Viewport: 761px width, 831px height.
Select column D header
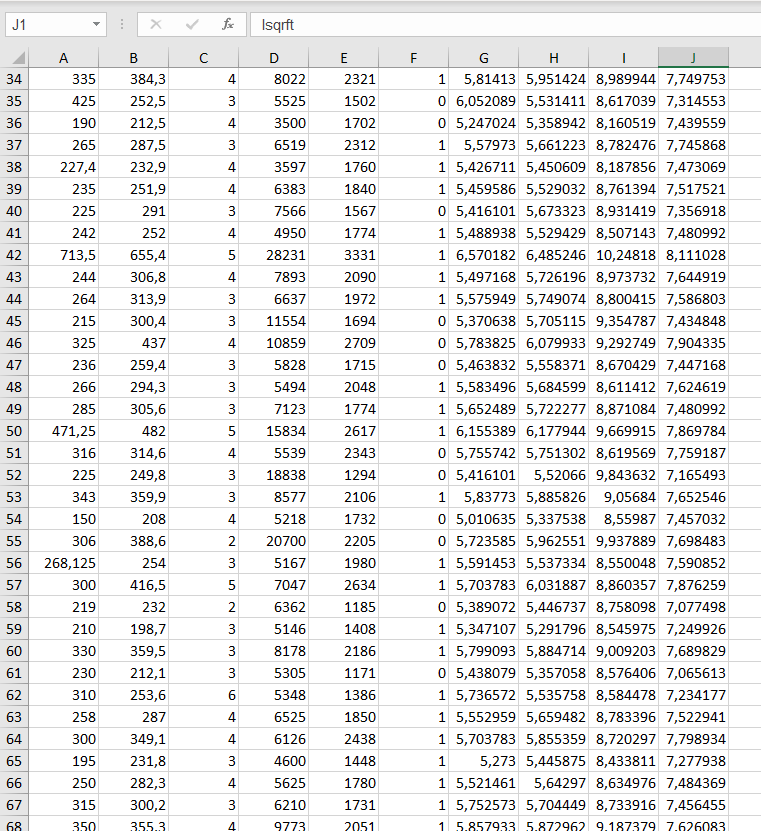273,58
